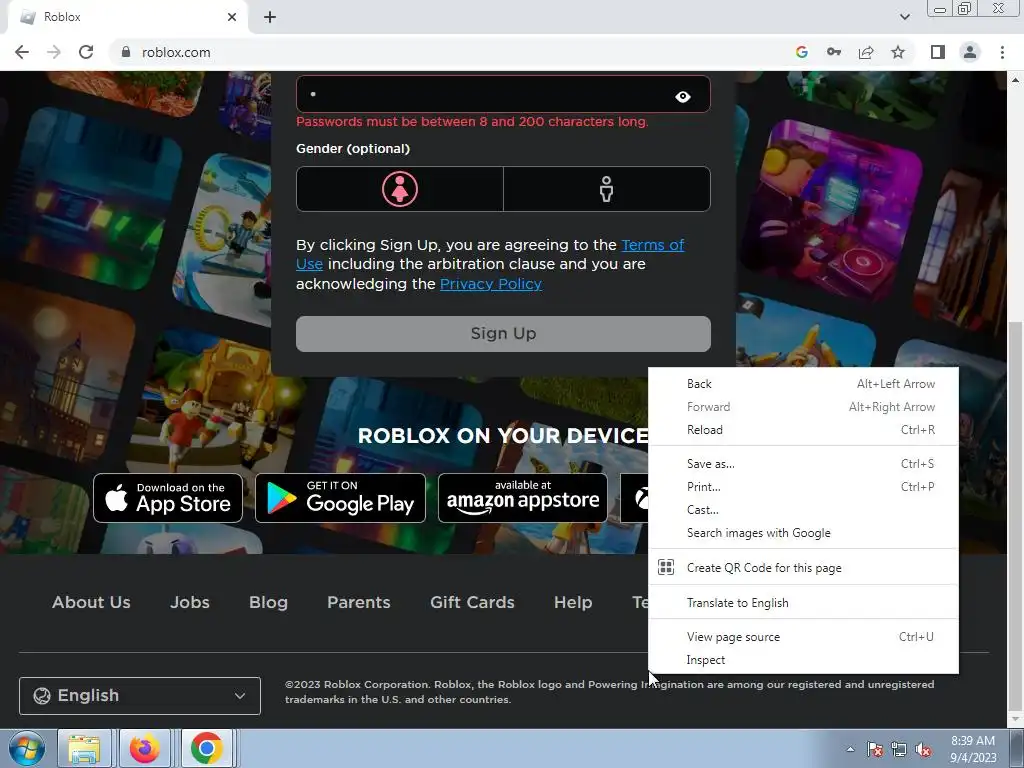
Task: Open the Help footer link
Action: (x=573, y=602)
